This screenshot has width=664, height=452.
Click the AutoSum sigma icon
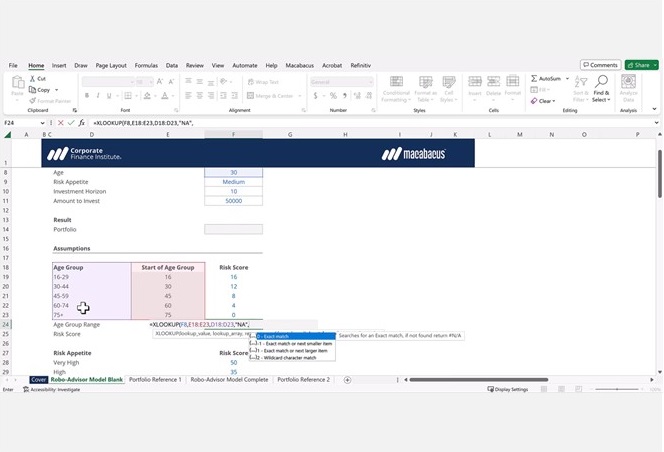click(534, 78)
